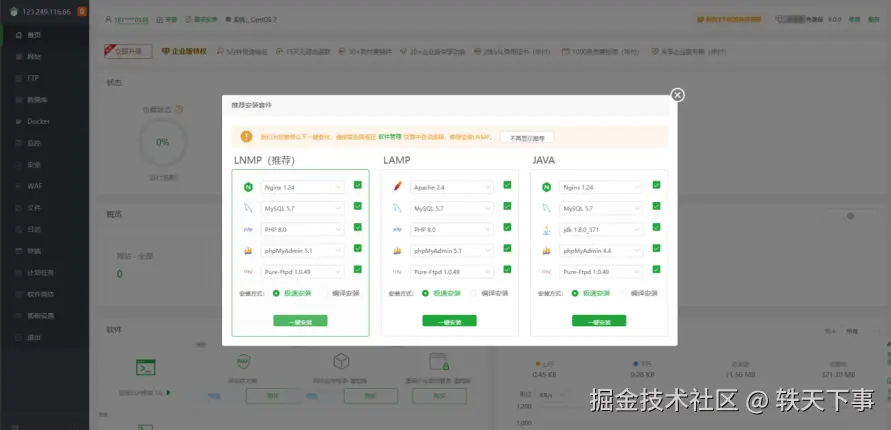
Task: Open the Nginx 1.24 version dropdown in JAVA
Action: point(601,187)
